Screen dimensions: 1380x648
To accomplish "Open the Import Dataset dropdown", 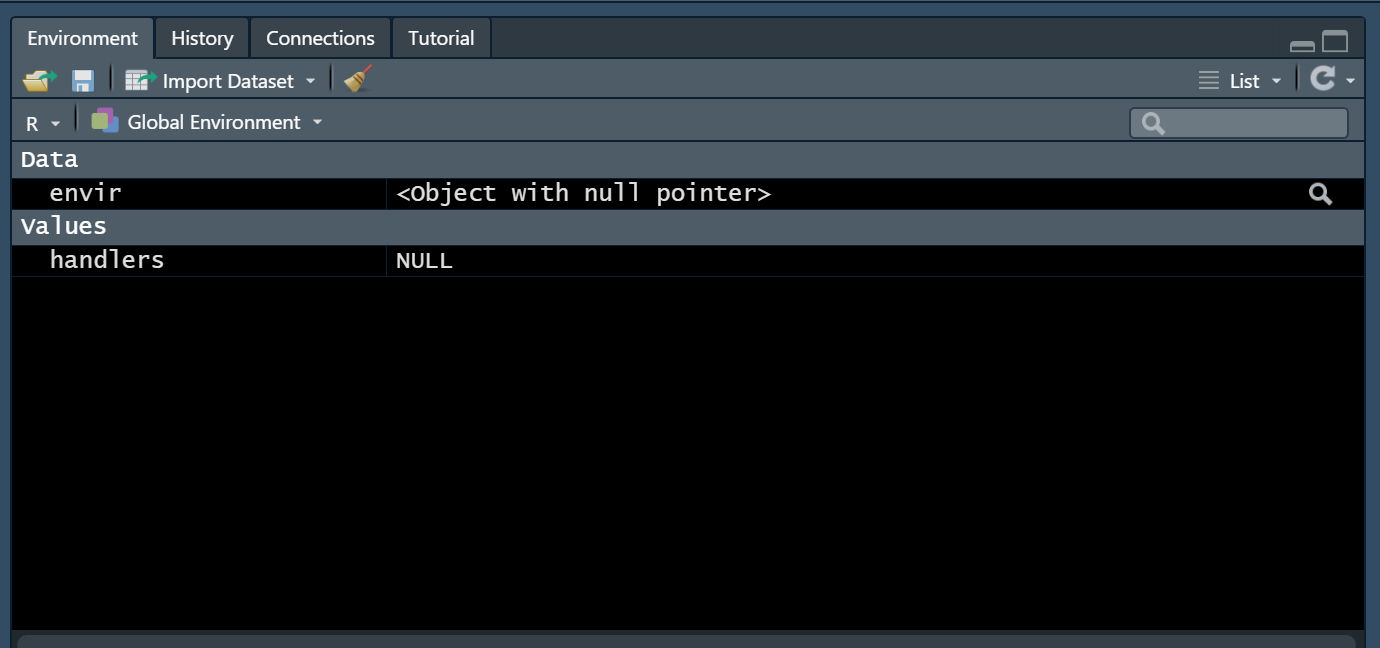I will (x=310, y=79).
